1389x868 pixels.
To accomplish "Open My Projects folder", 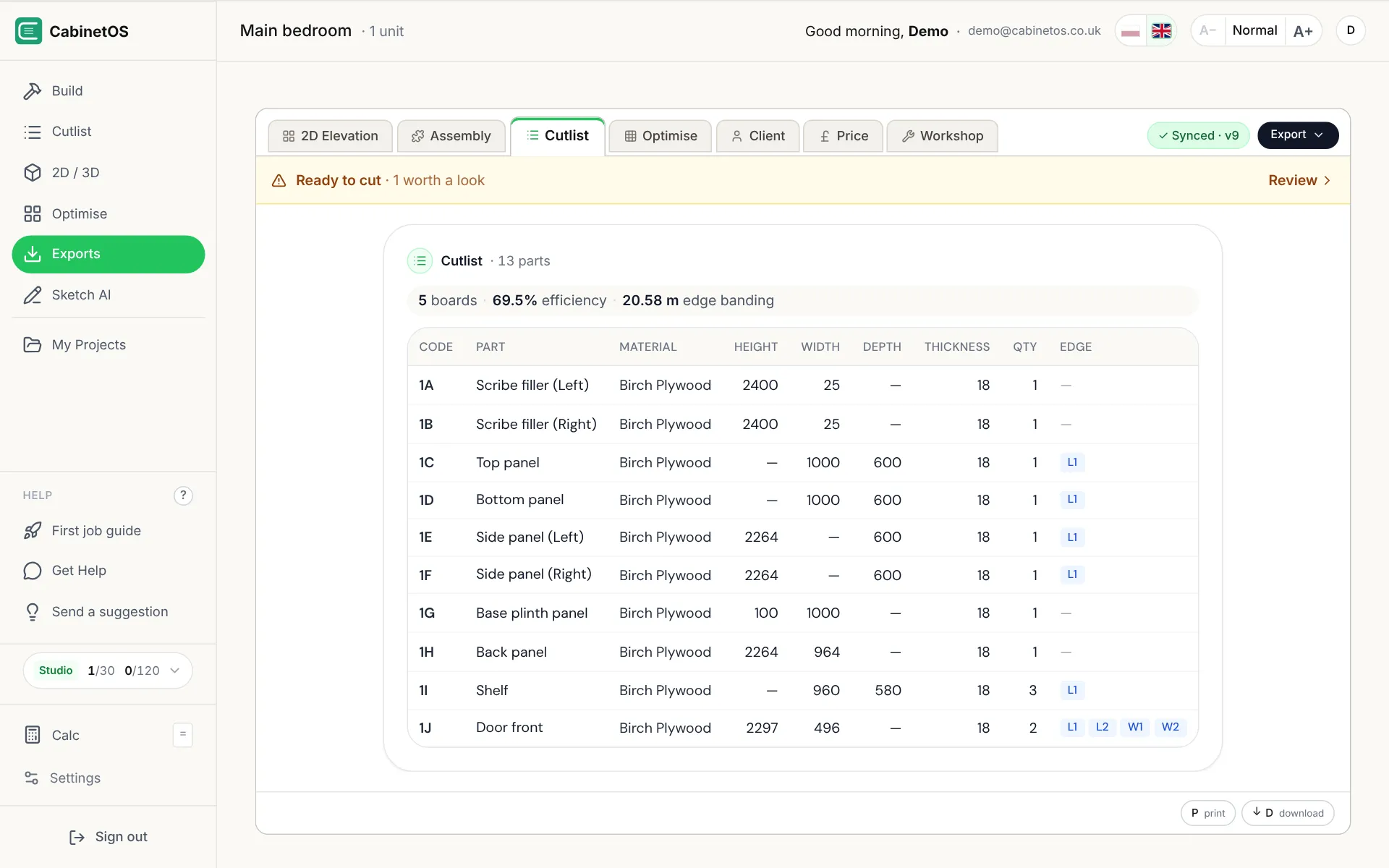I will 109,345.
